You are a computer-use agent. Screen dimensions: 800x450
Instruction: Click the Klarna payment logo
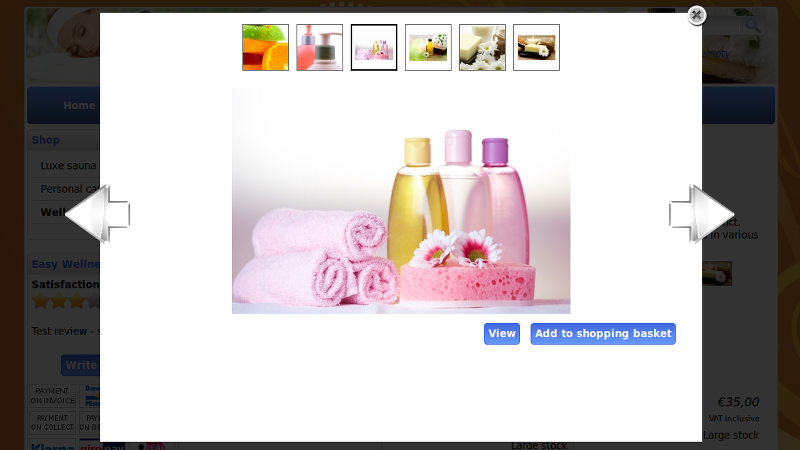[x=53, y=446]
